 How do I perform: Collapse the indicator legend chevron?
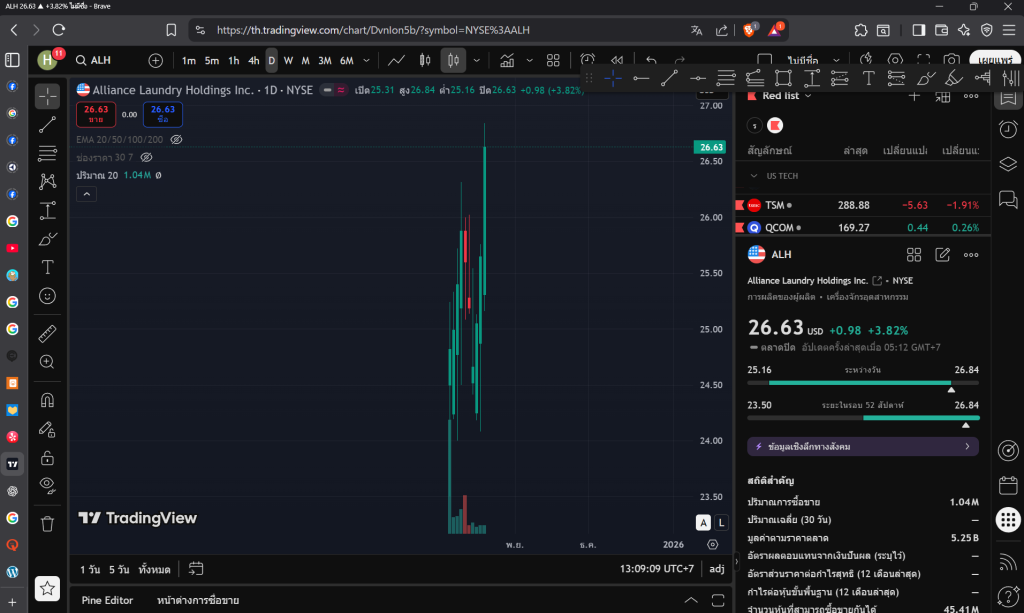pos(86,194)
